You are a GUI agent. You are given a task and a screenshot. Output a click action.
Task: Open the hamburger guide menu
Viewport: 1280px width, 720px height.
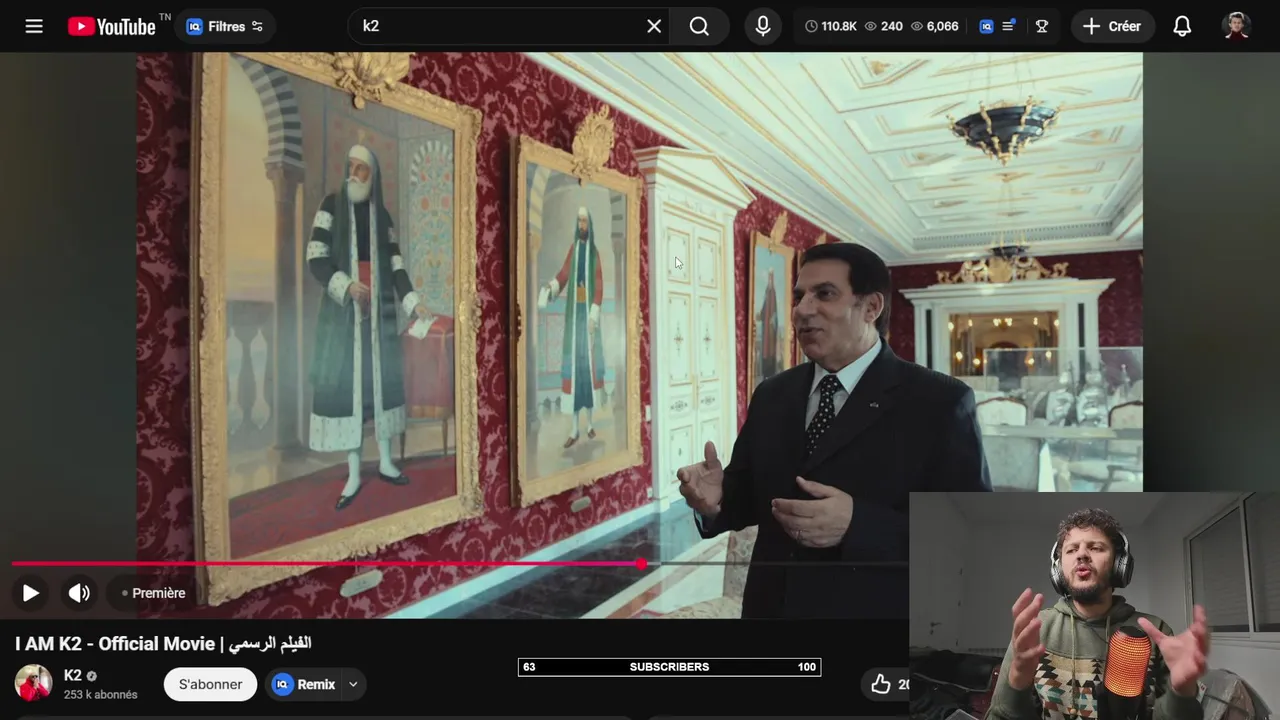34,26
